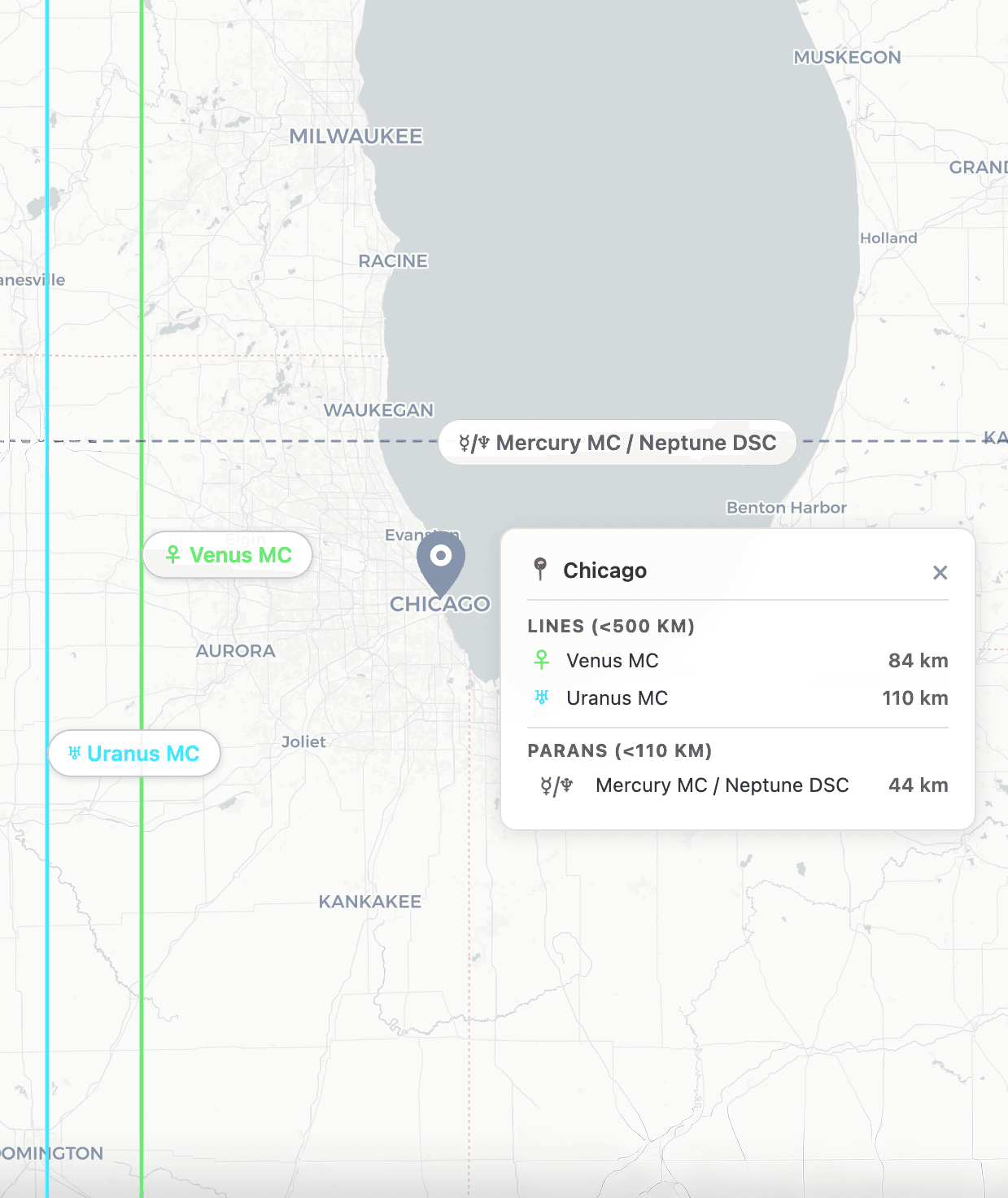
Task: Click the LINES (<500 KM) heading
Action: pos(611,626)
